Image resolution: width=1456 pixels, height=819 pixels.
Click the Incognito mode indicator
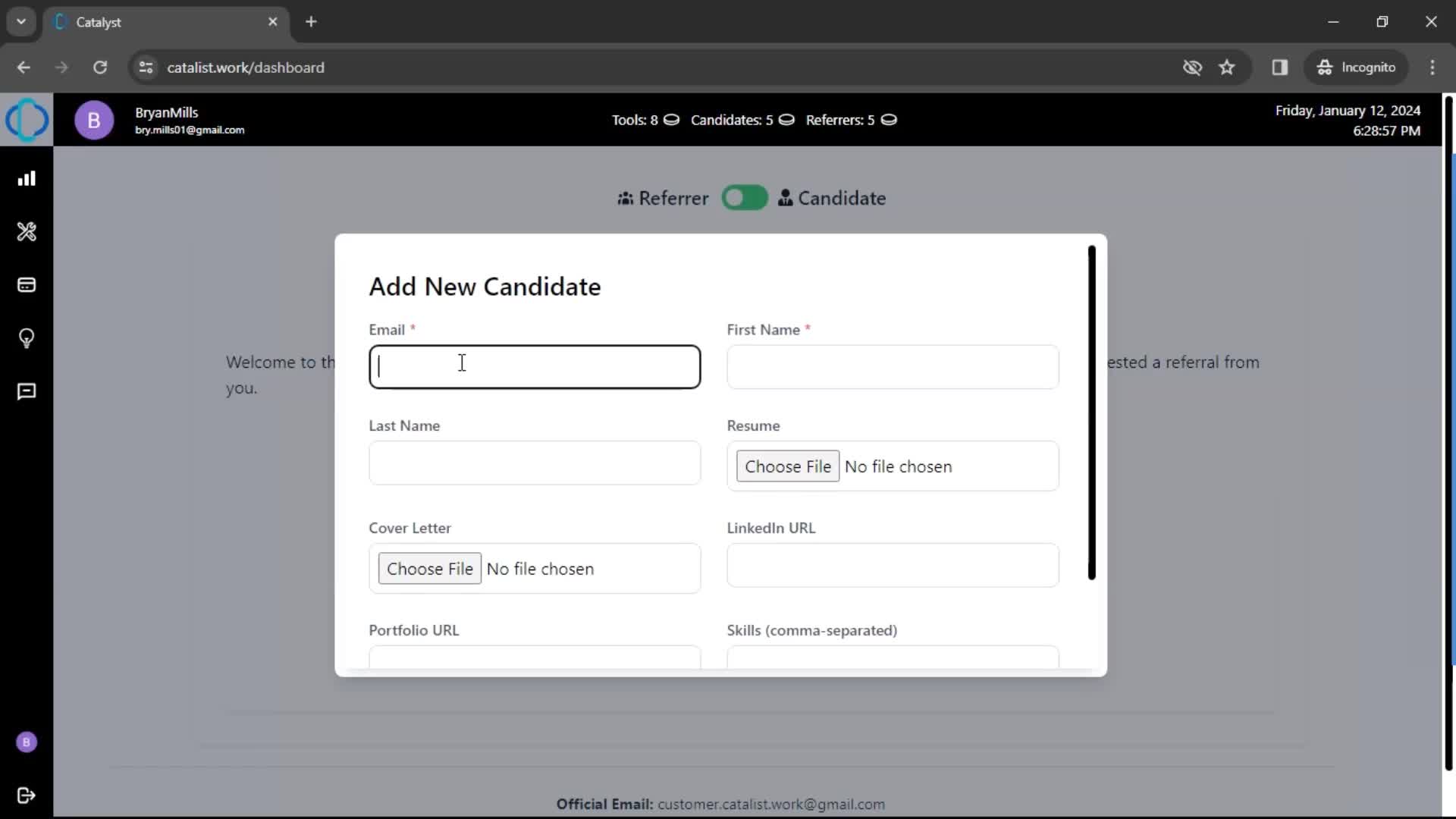pyautogui.click(x=1359, y=67)
